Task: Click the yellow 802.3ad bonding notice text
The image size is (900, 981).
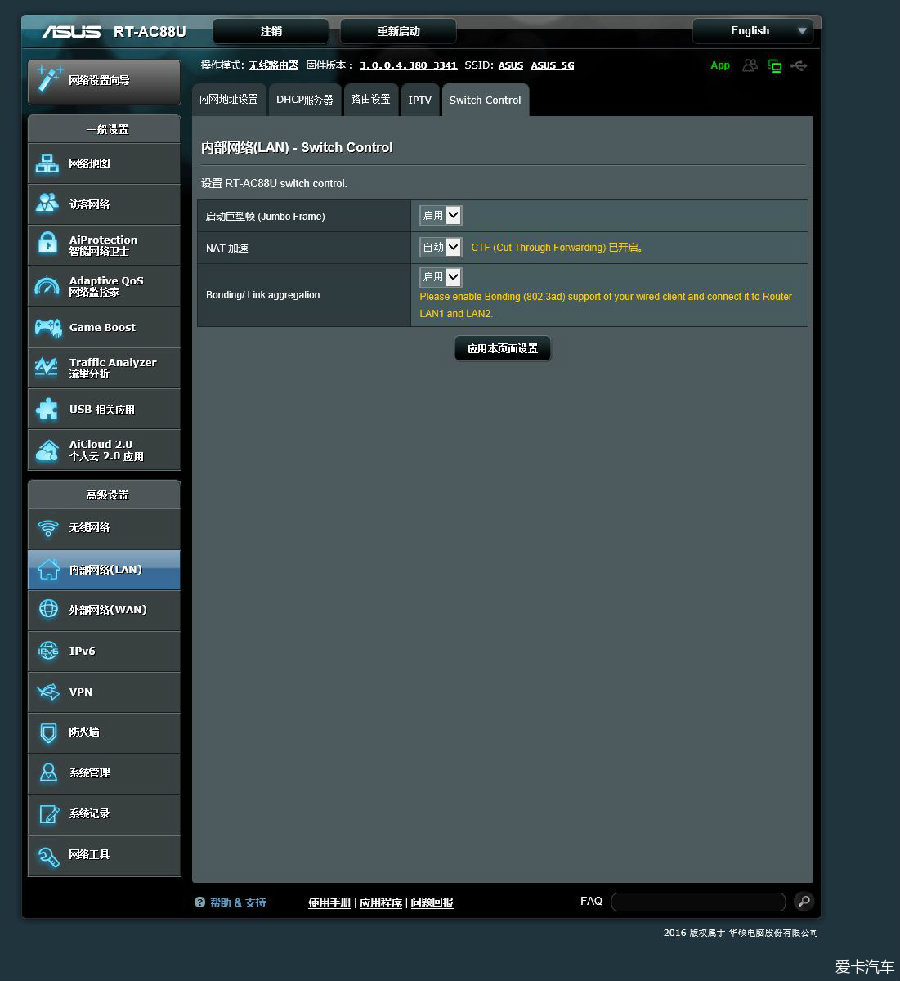Action: pos(605,305)
